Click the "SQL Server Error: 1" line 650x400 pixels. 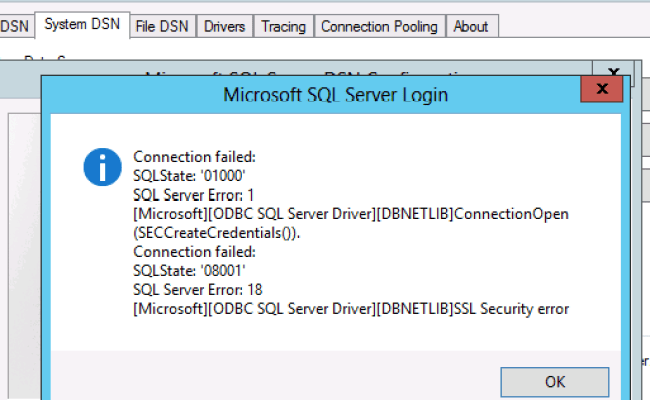193,195
